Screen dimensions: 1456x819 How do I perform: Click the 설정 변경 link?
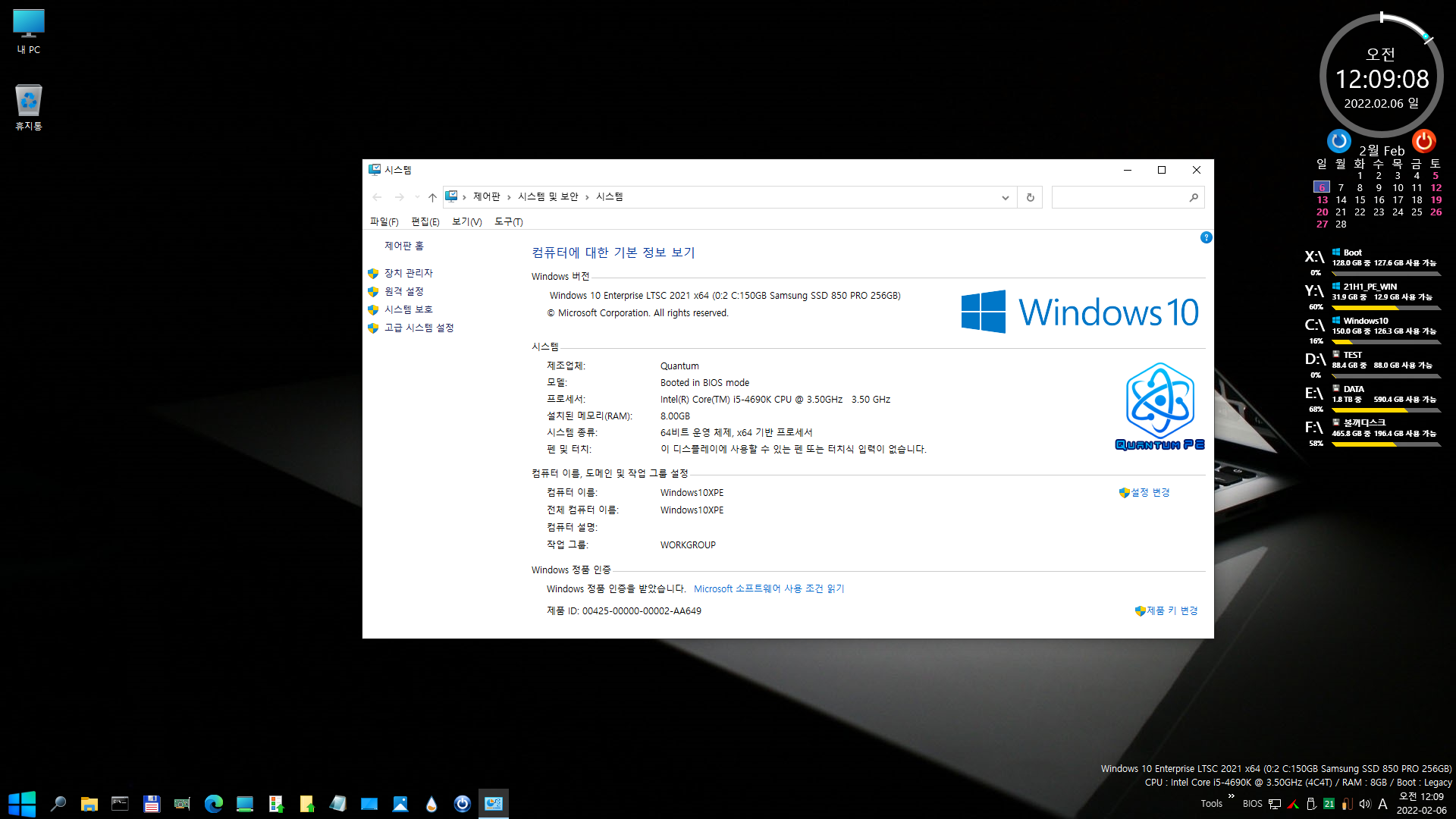[1150, 493]
